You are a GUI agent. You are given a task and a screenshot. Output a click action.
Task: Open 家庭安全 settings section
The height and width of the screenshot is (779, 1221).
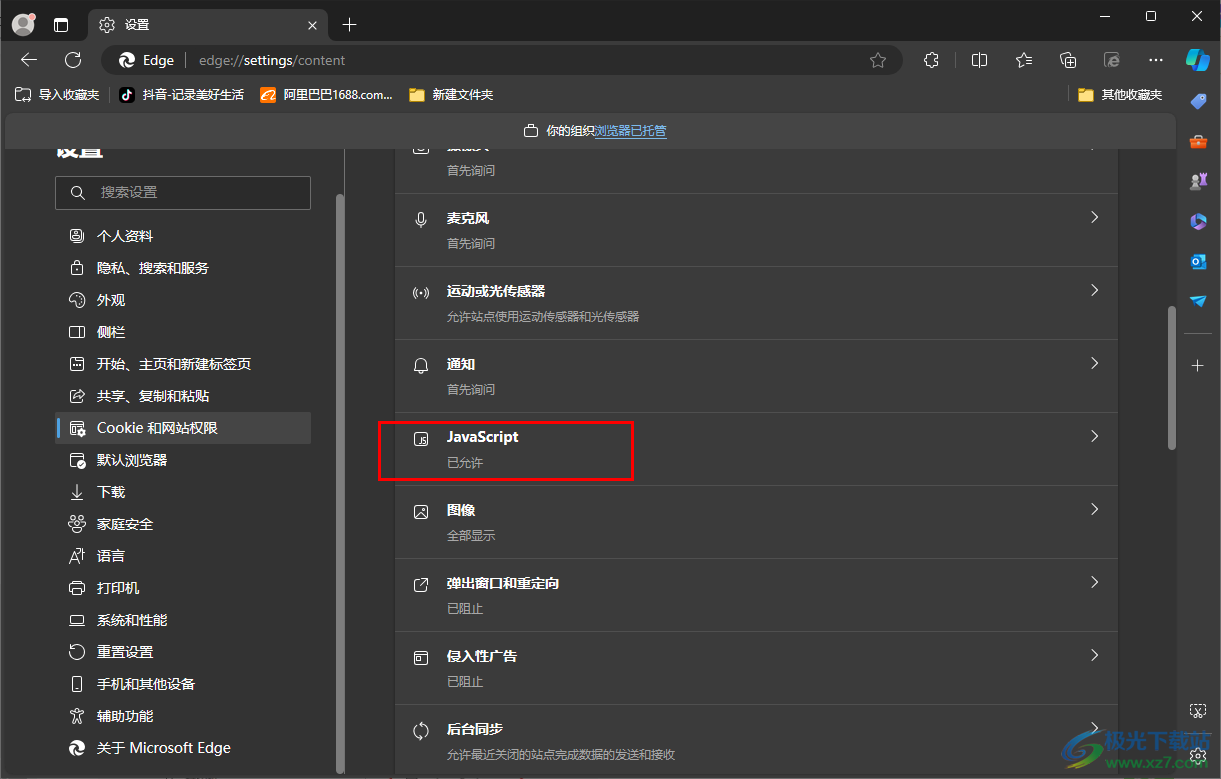(x=183, y=524)
